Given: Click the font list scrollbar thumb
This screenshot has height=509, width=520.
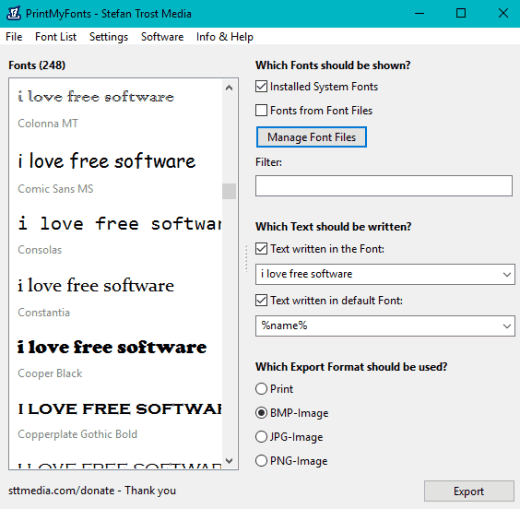Looking at the screenshot, I should (x=229, y=191).
